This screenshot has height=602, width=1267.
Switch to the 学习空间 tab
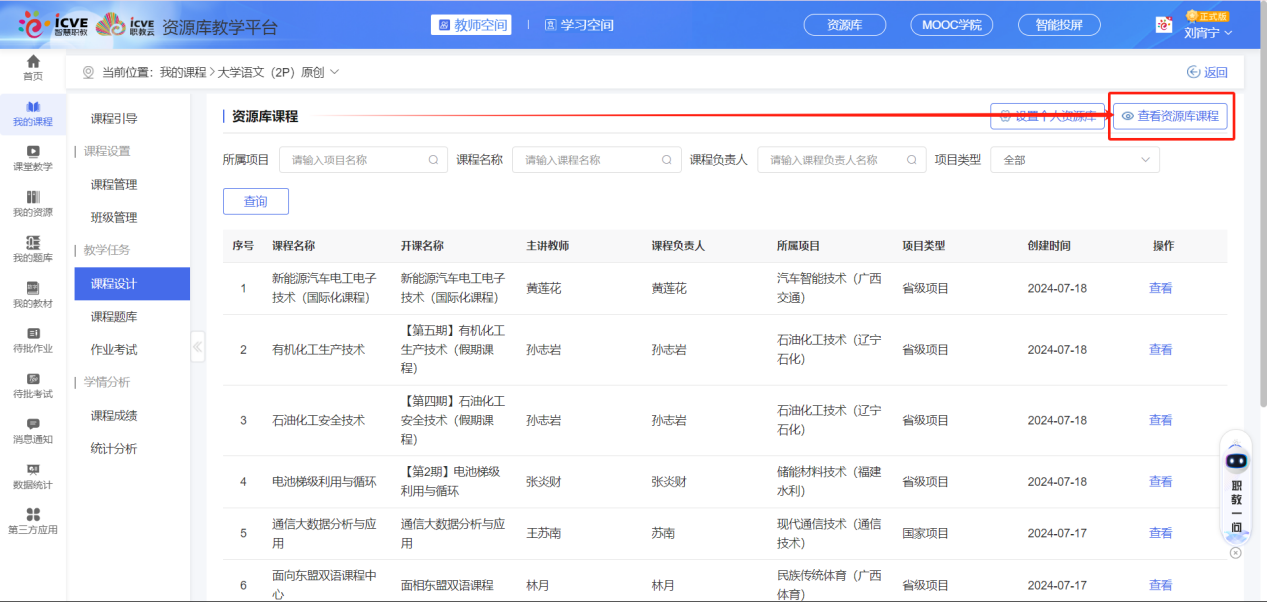click(x=579, y=25)
